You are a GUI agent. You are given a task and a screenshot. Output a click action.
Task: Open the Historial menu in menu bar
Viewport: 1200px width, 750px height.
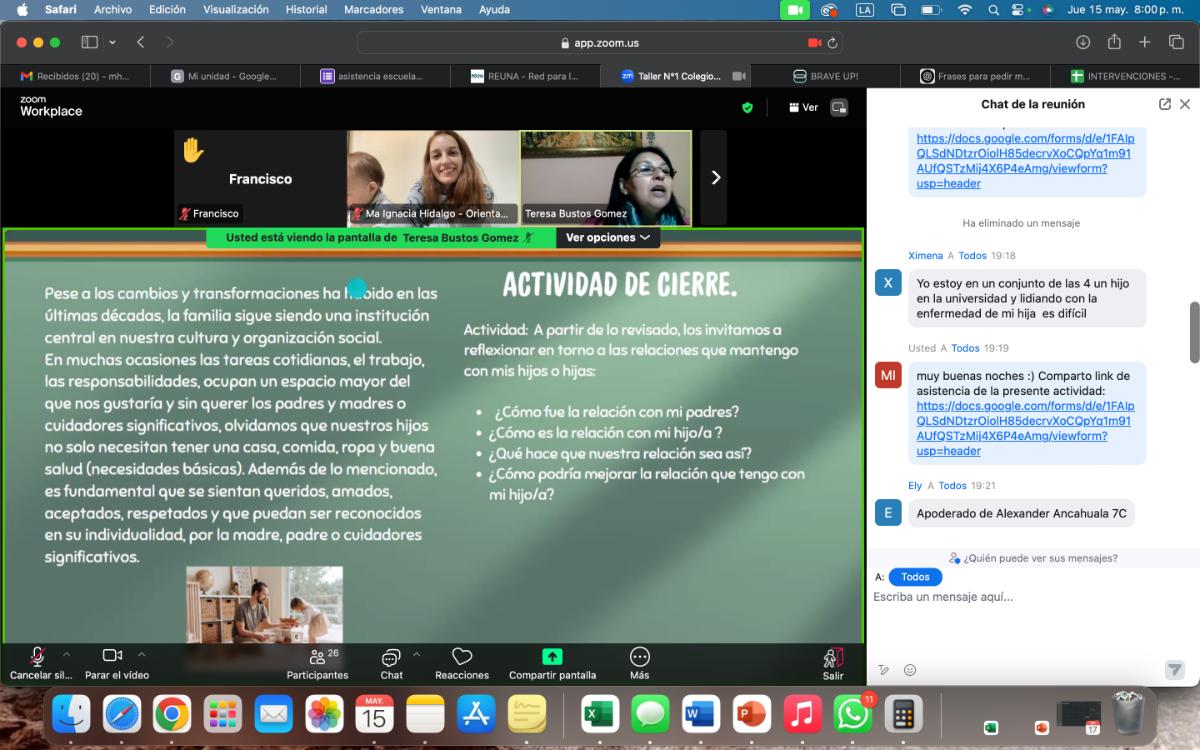coord(306,9)
